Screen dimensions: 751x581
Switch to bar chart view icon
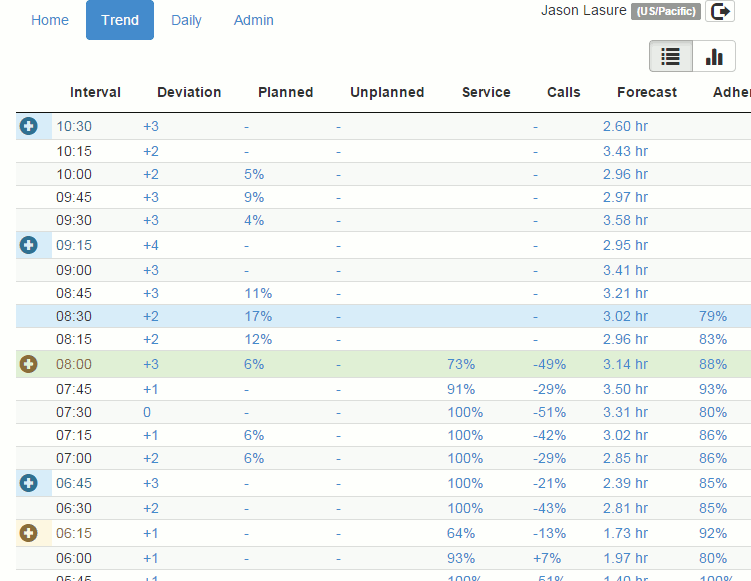click(x=714, y=57)
